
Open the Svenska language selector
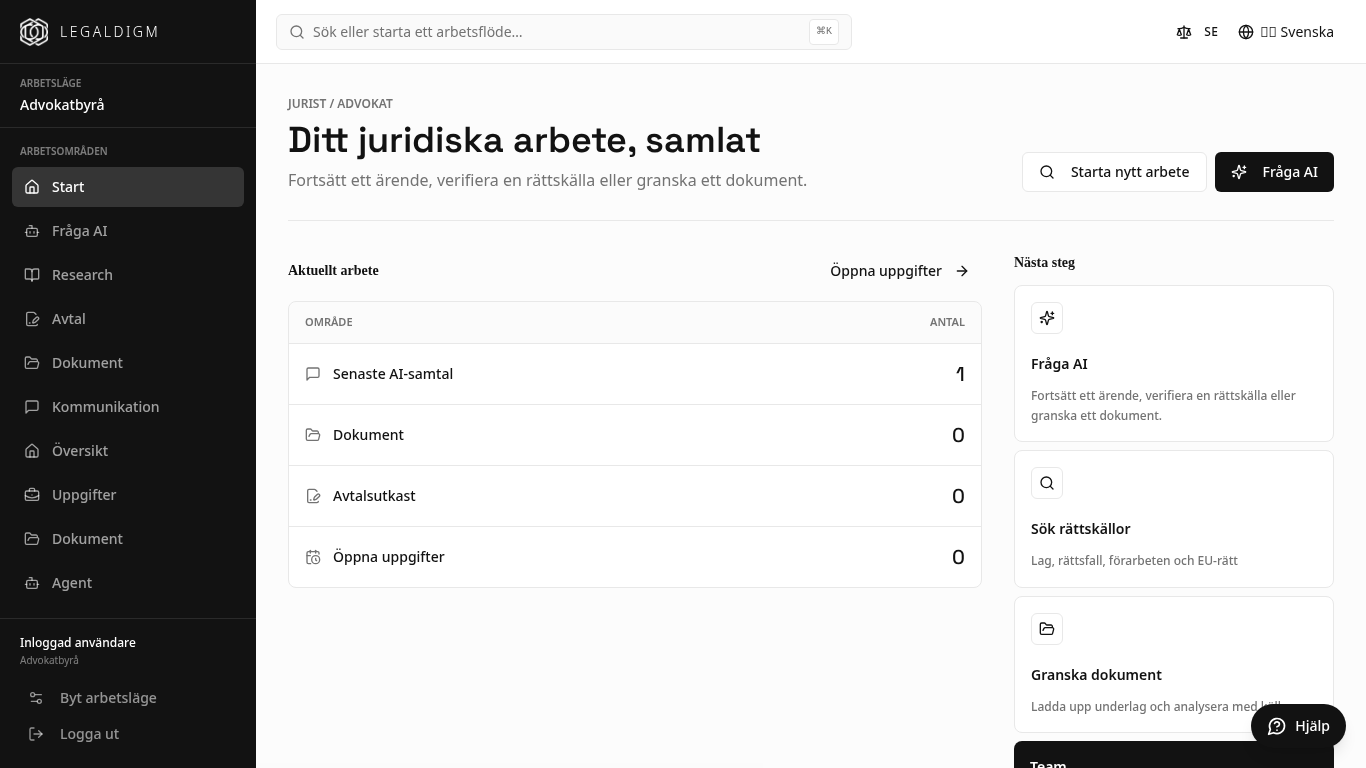pyautogui.click(x=1286, y=32)
